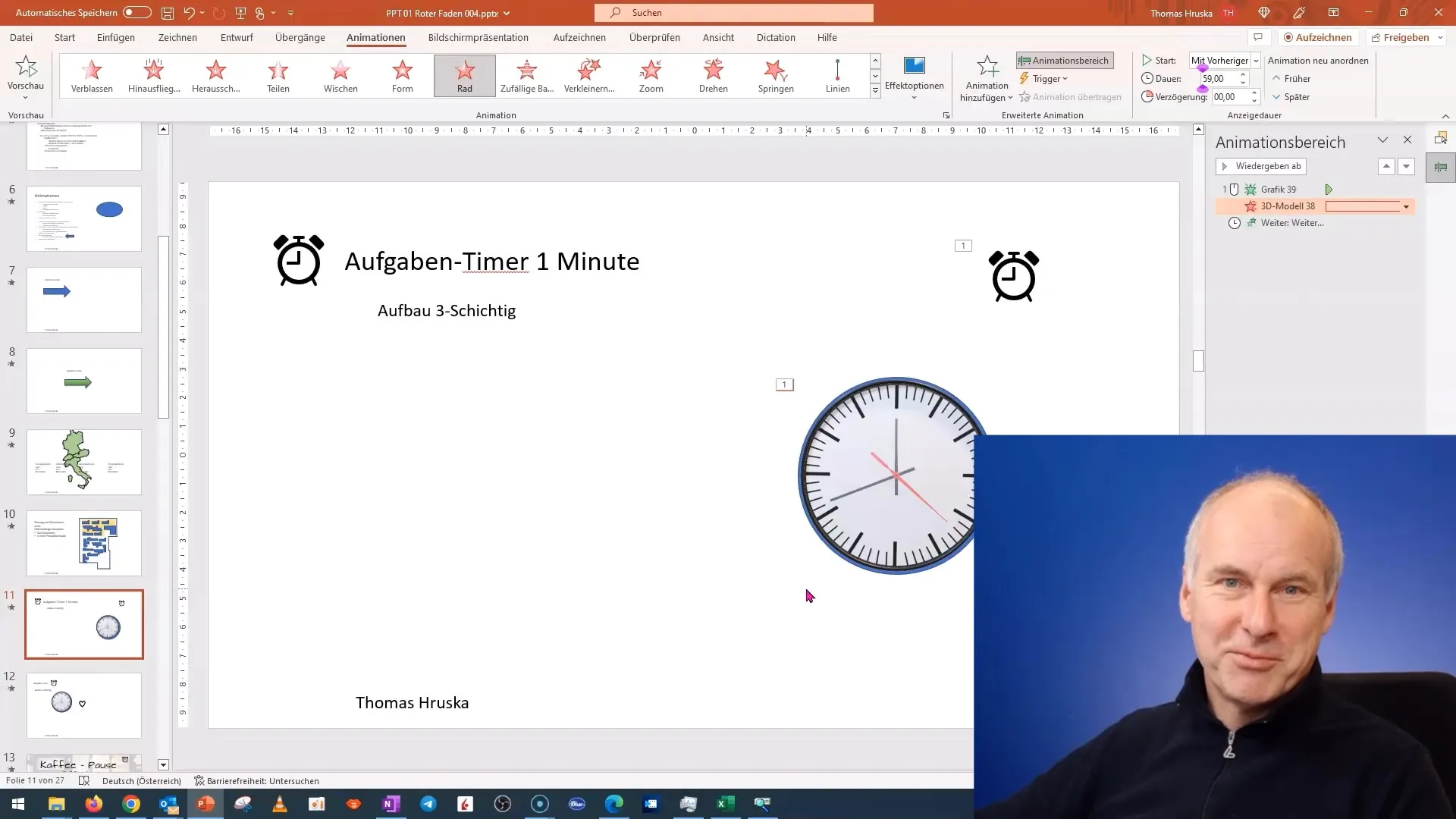
Task: Close the Animationsbereich pane
Action: (1407, 140)
